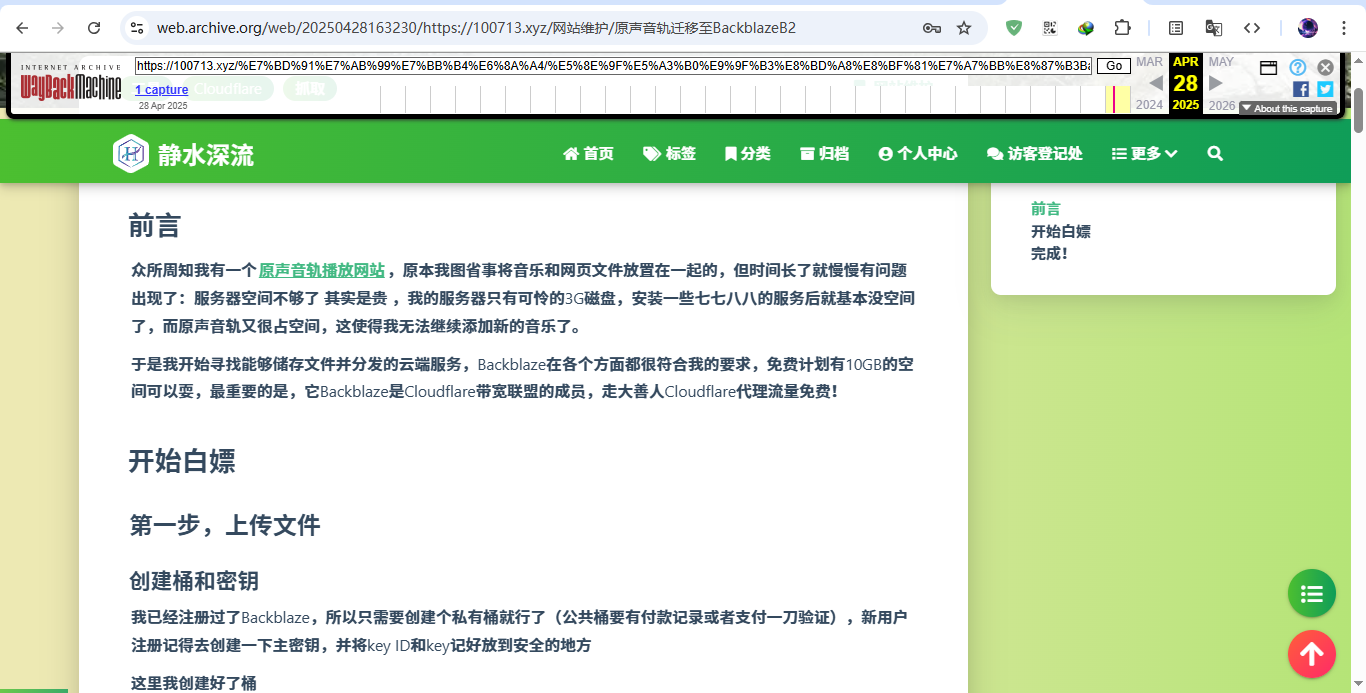Share capture on Twitter

point(1325,89)
